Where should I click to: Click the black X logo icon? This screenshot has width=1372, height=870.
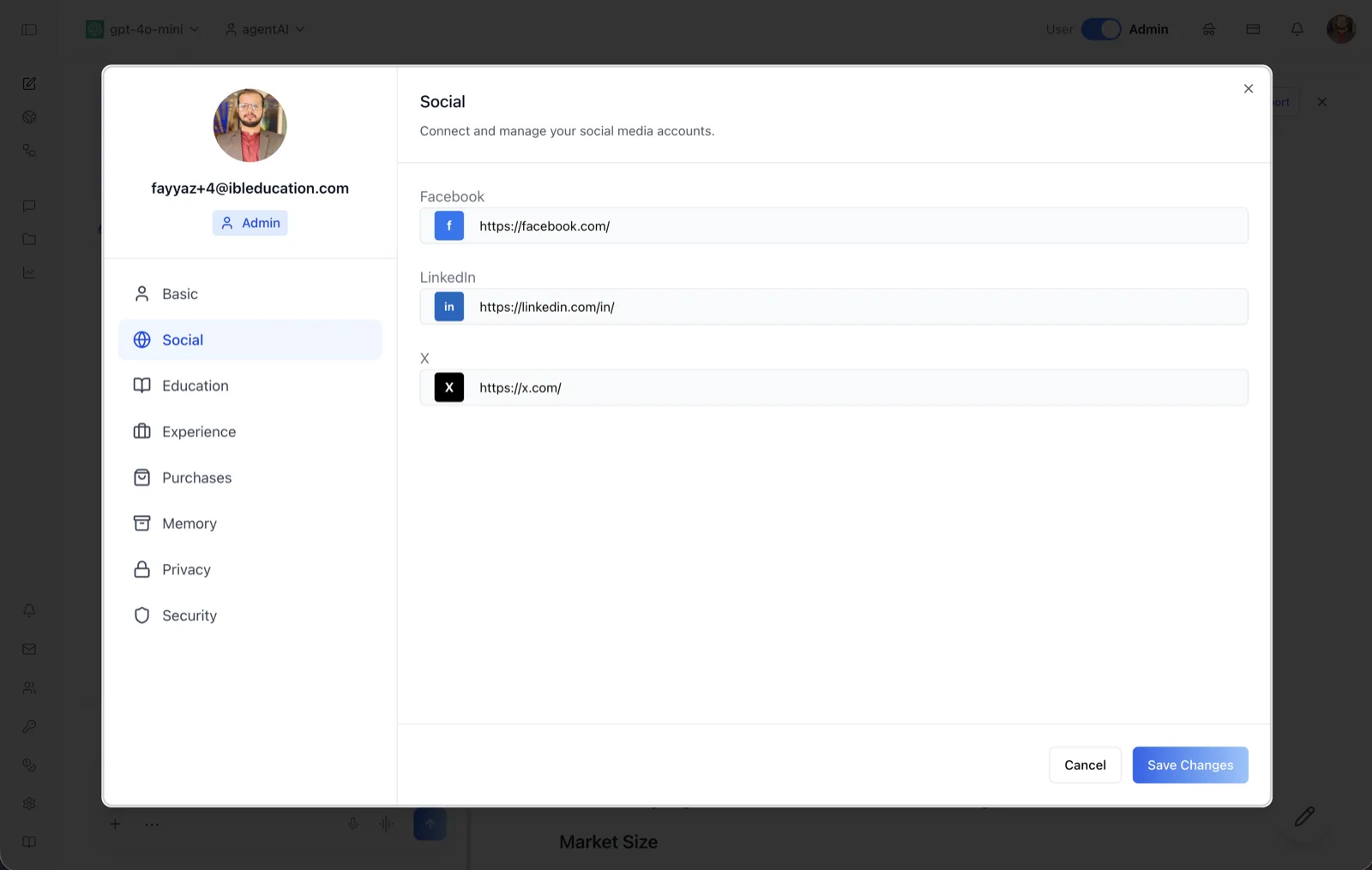point(448,387)
